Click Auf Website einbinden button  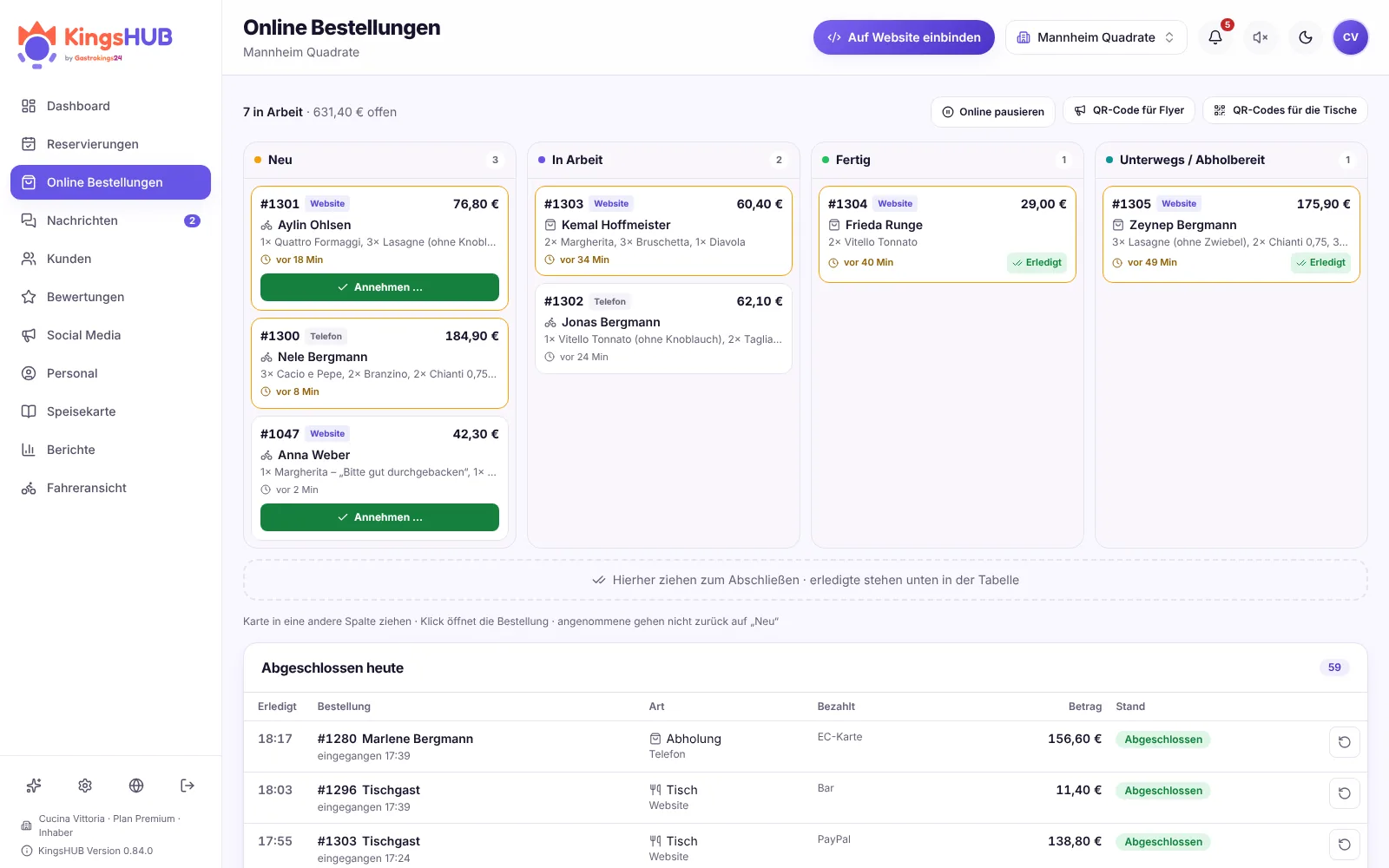click(x=904, y=37)
